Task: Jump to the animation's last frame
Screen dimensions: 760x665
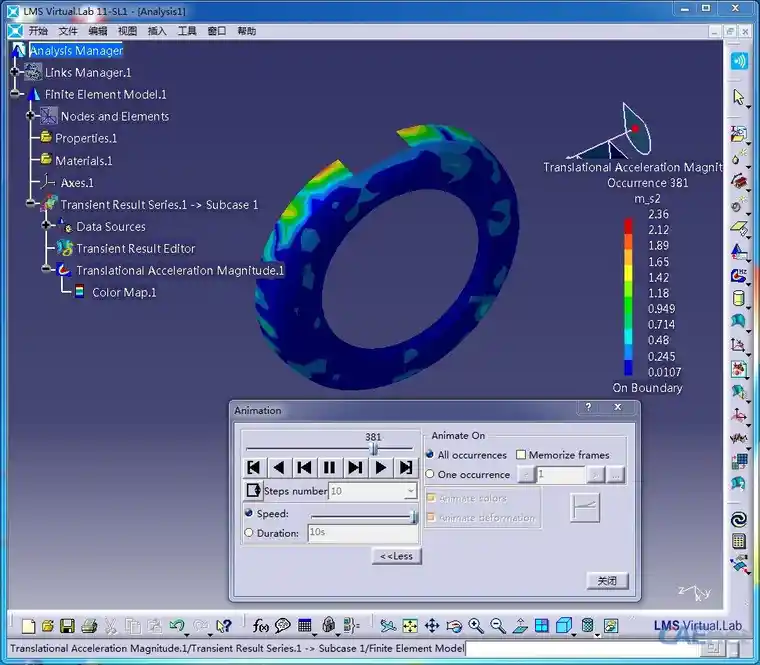Action: click(406, 467)
